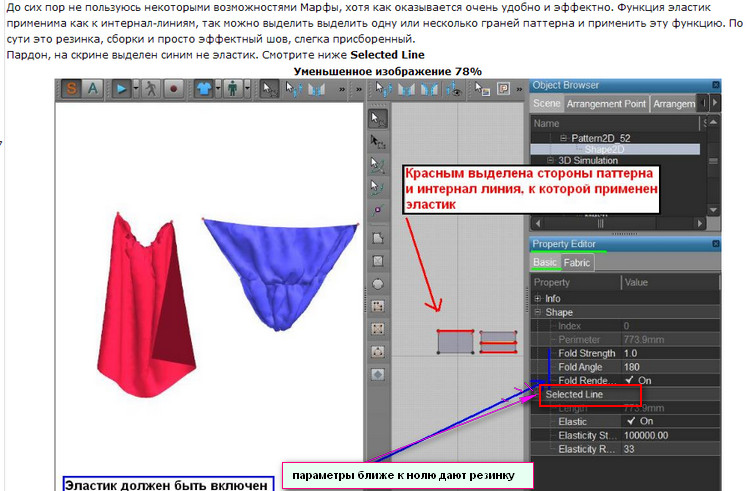Select the arrow selection tool in 2D toolbar

tap(378, 118)
